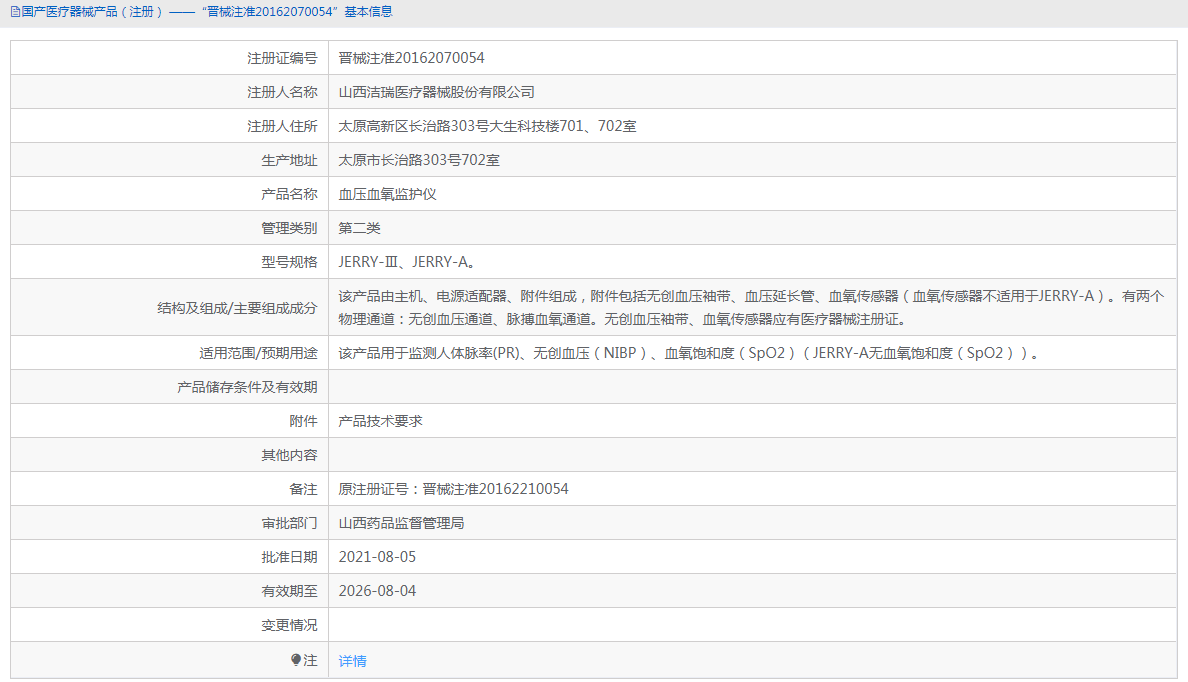Click product name 血压血氧监护仪

pyautogui.click(x=387, y=195)
